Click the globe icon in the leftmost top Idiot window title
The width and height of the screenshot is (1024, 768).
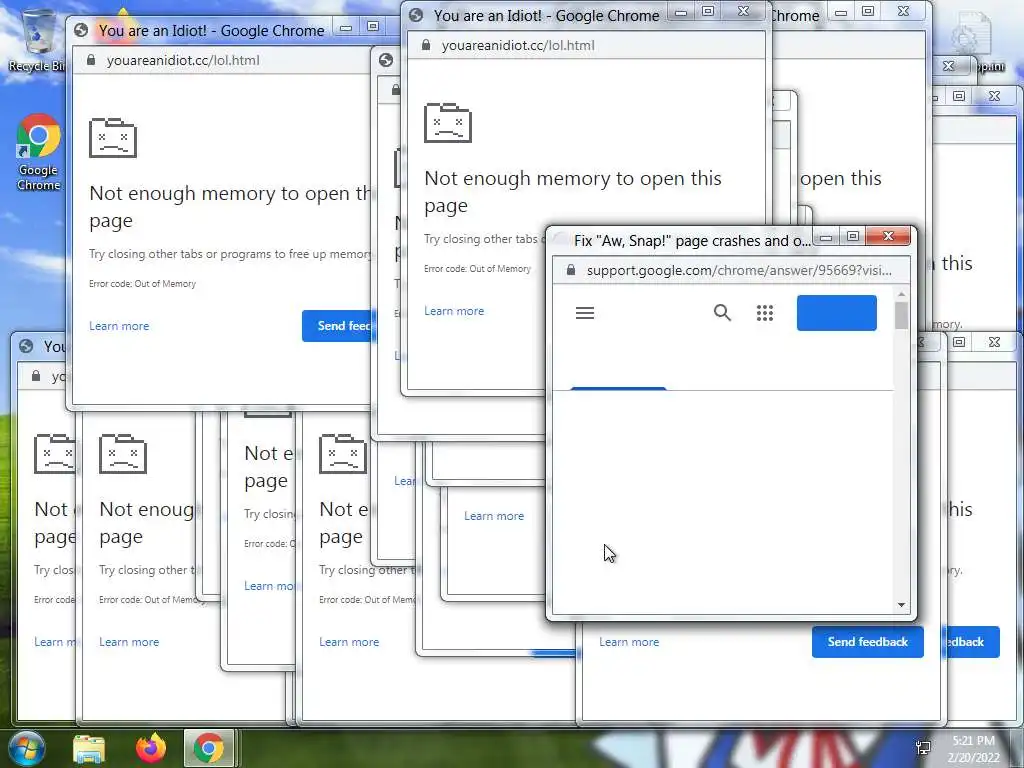[81, 30]
